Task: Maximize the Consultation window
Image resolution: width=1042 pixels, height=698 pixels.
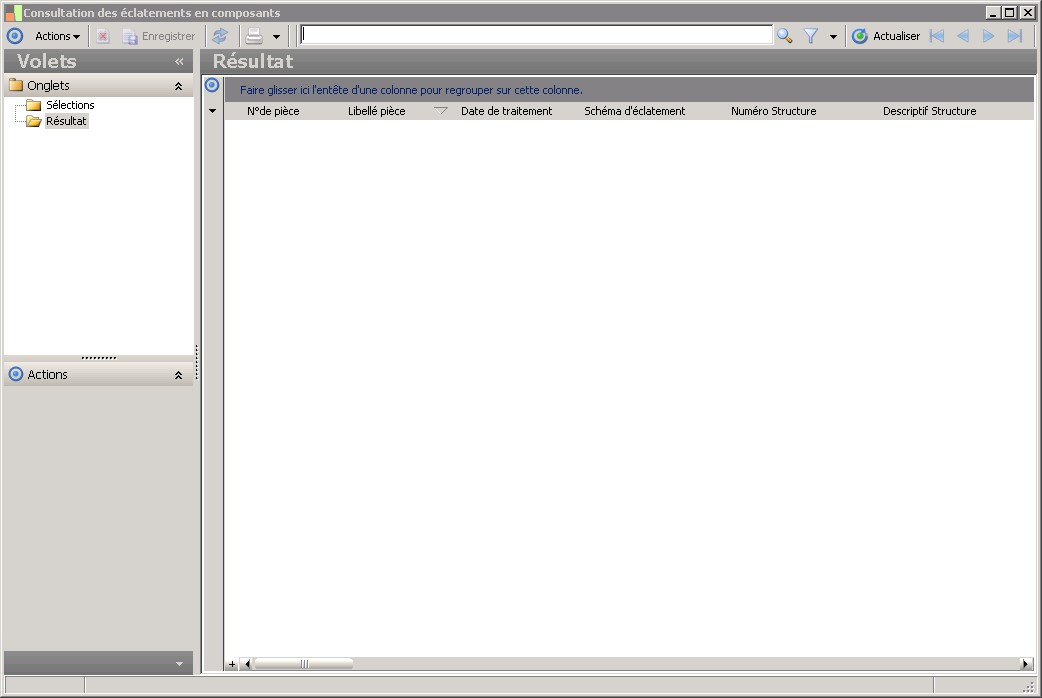Action: pos(1009,13)
